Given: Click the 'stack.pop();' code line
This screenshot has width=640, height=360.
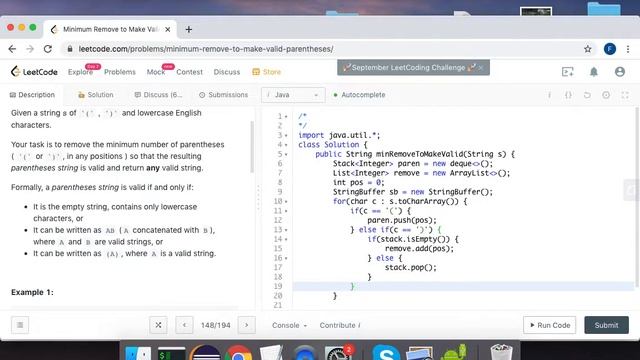Looking at the screenshot, I should [x=410, y=267].
